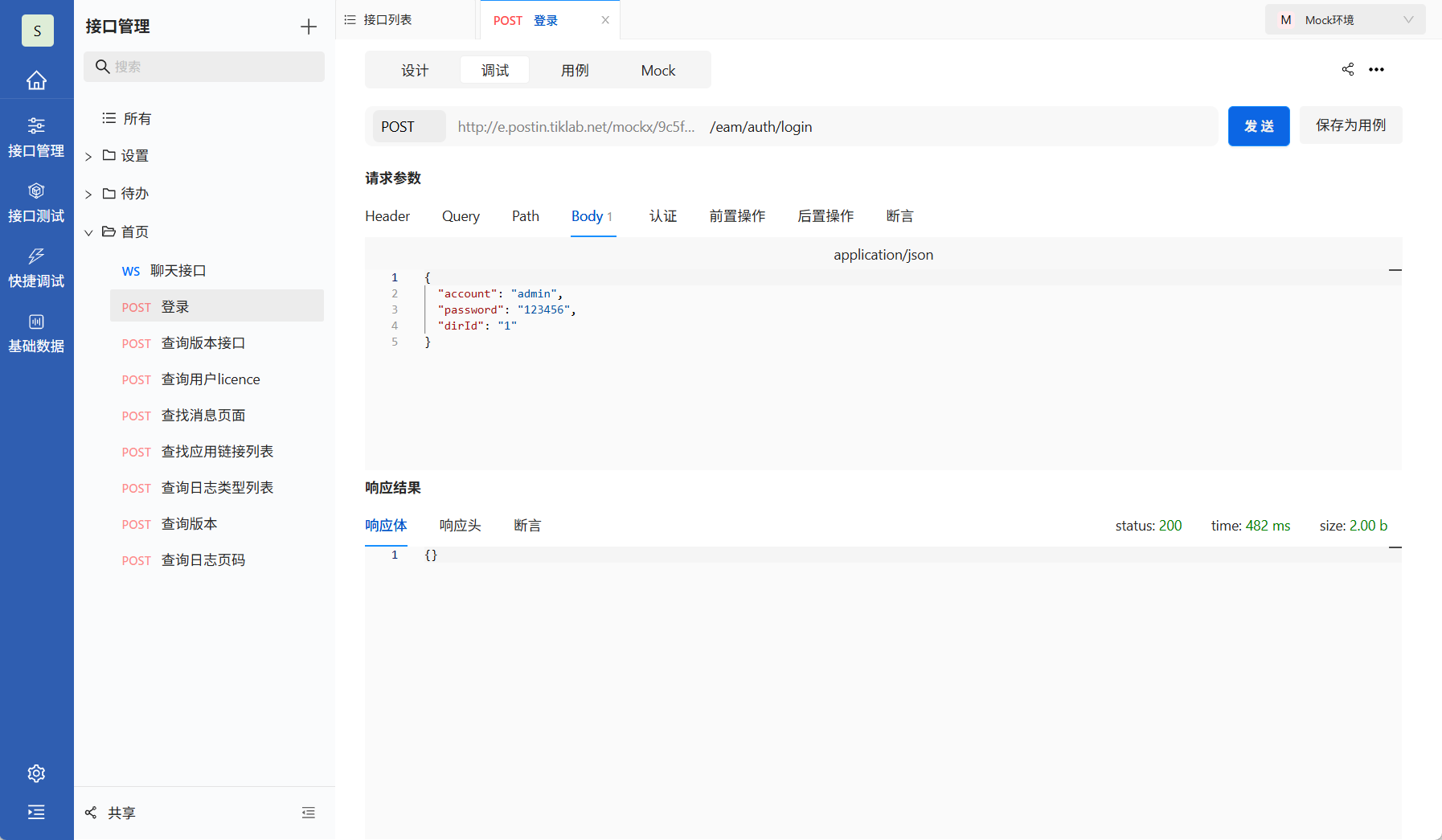This screenshot has width=1442, height=840.
Task: Click the status: 200 text
Action: (1148, 525)
